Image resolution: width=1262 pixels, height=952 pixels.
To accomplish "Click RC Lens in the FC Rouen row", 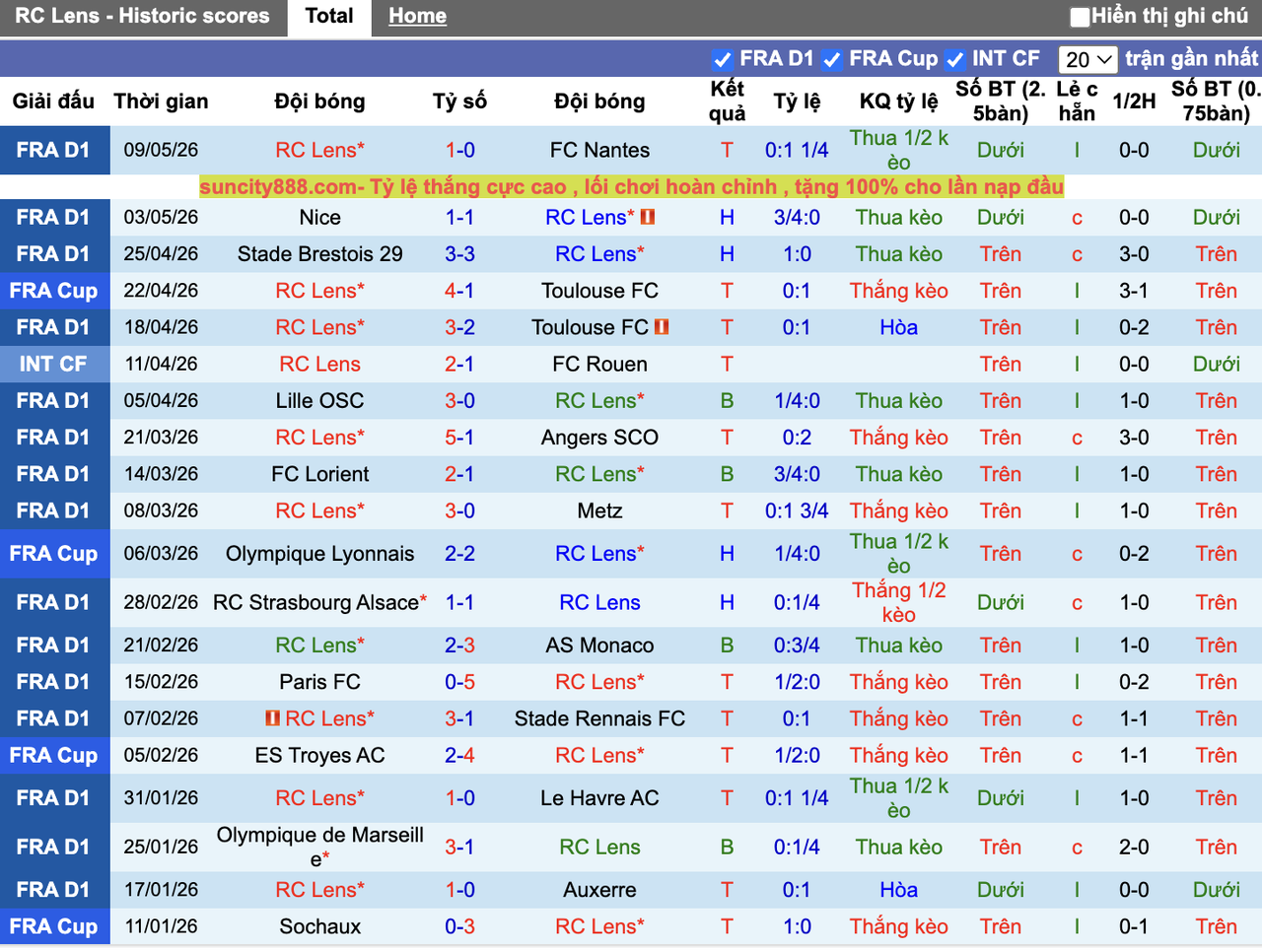I will click(319, 364).
